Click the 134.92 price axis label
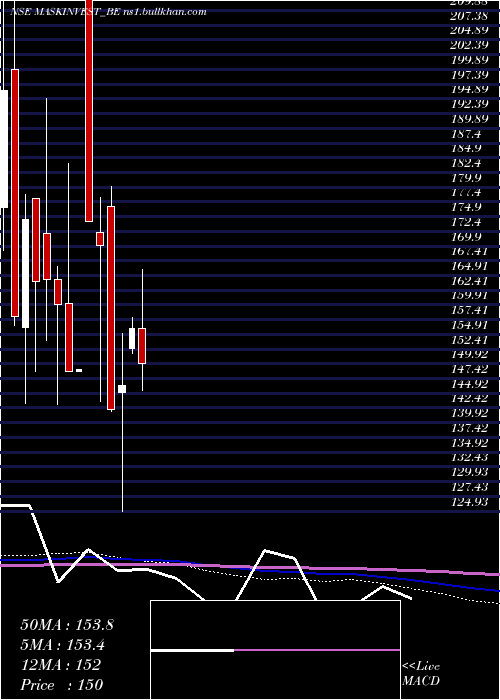The image size is (500, 700). [471, 442]
